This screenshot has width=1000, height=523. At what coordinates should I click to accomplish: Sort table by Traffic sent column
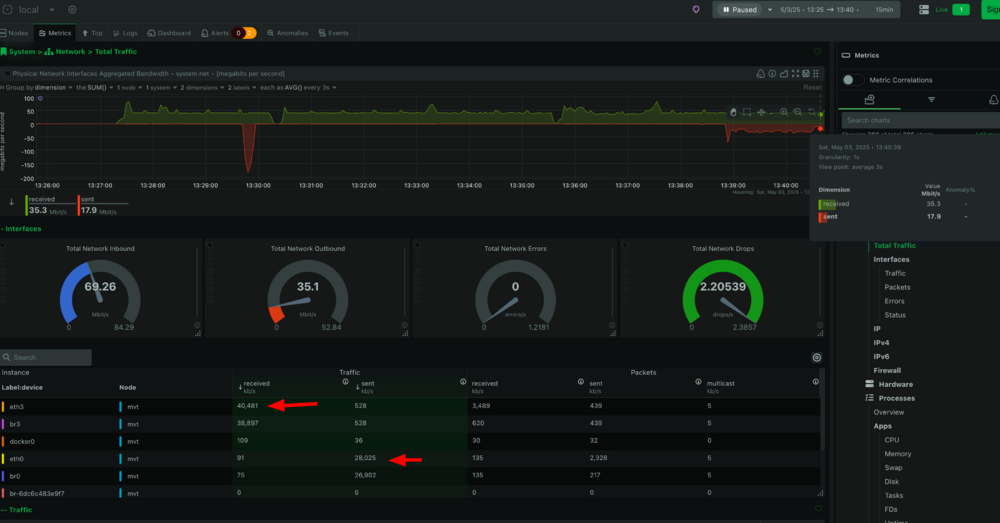366,386
